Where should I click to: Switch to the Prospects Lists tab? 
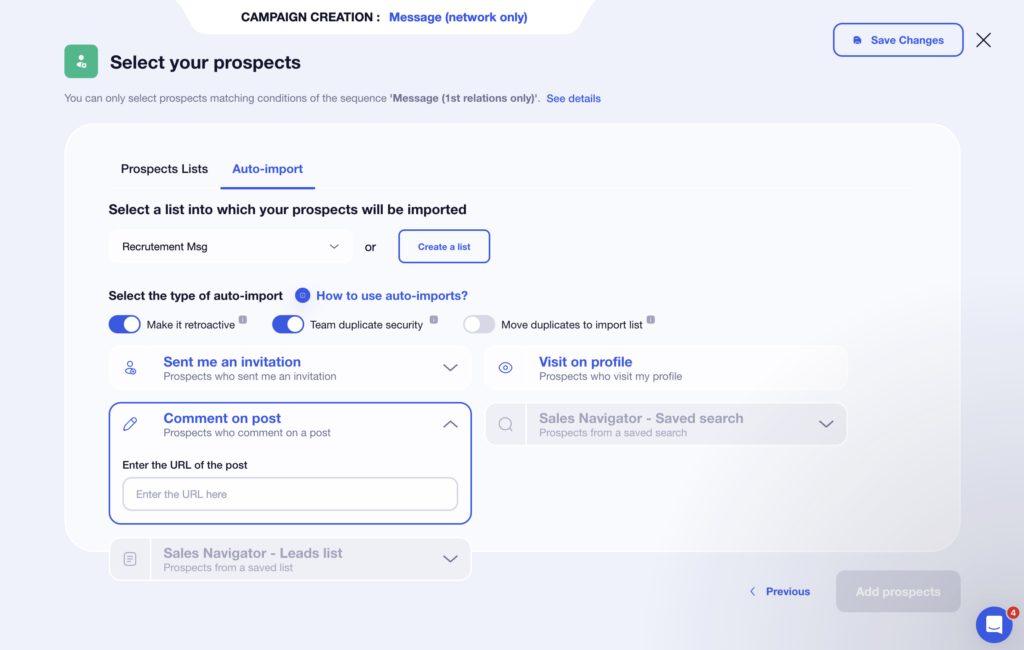point(164,169)
